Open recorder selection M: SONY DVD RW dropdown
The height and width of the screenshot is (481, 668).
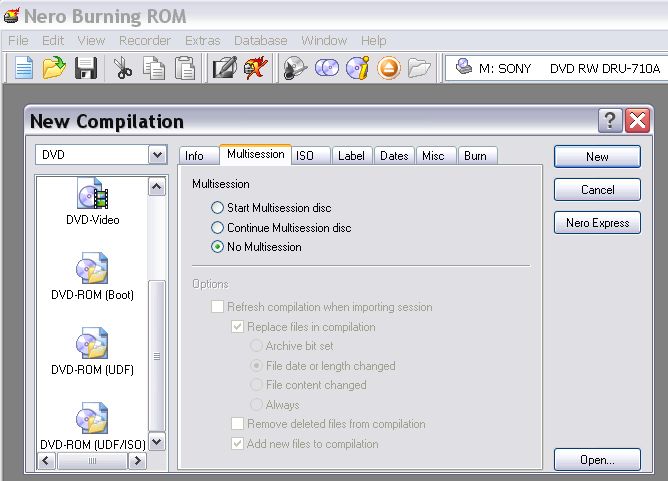point(556,68)
